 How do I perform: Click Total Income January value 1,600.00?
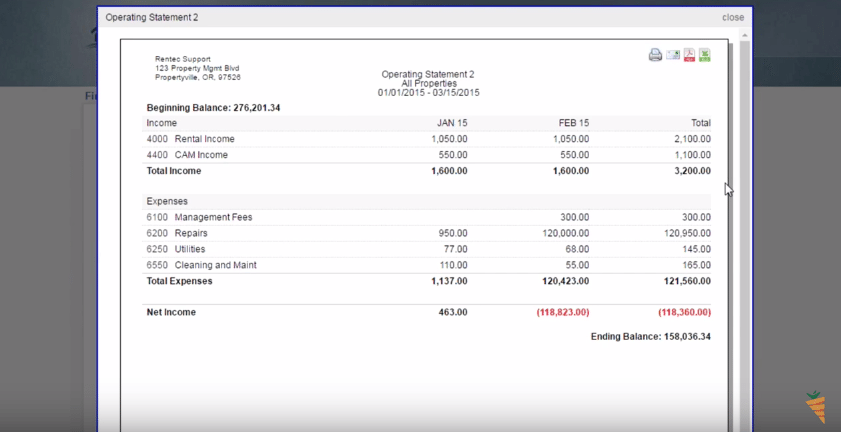(x=449, y=171)
